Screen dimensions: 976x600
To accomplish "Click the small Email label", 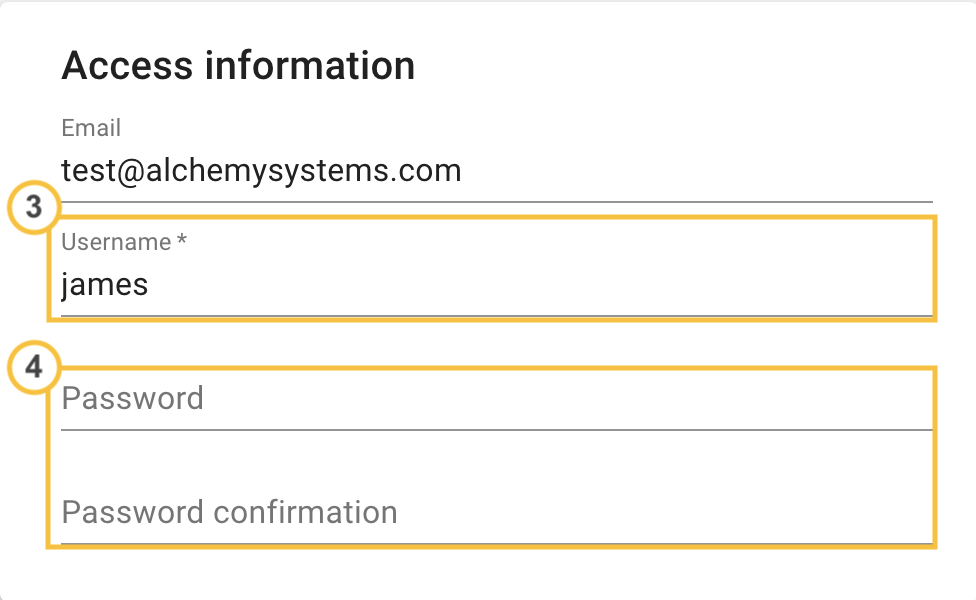I will pyautogui.click(x=91, y=128).
